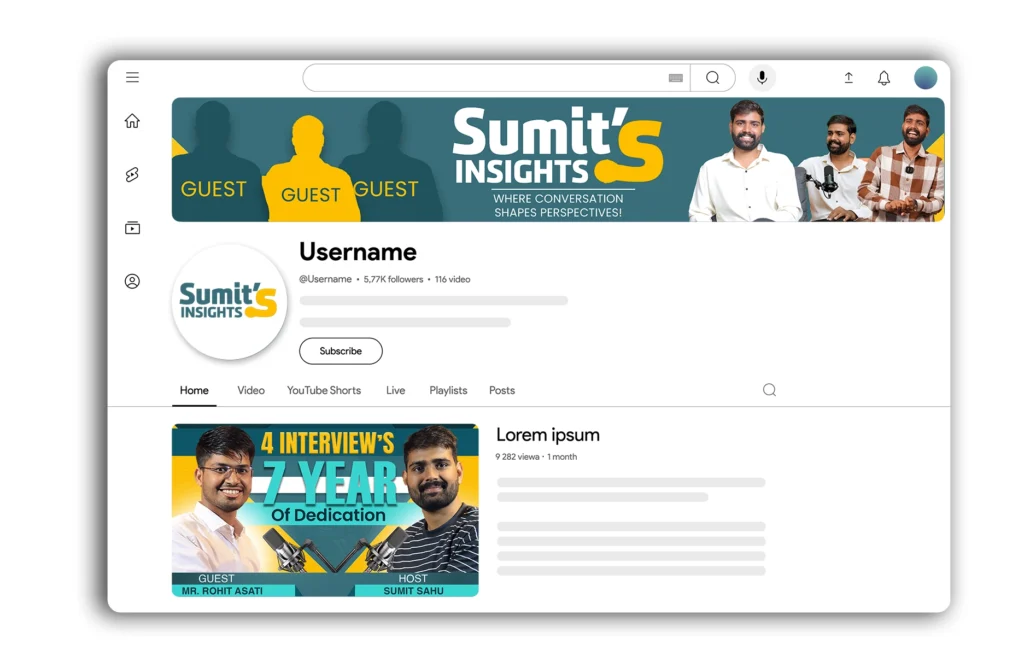The image size is (1024, 662).
Task: Open the profile avatar menu
Action: coord(925,78)
